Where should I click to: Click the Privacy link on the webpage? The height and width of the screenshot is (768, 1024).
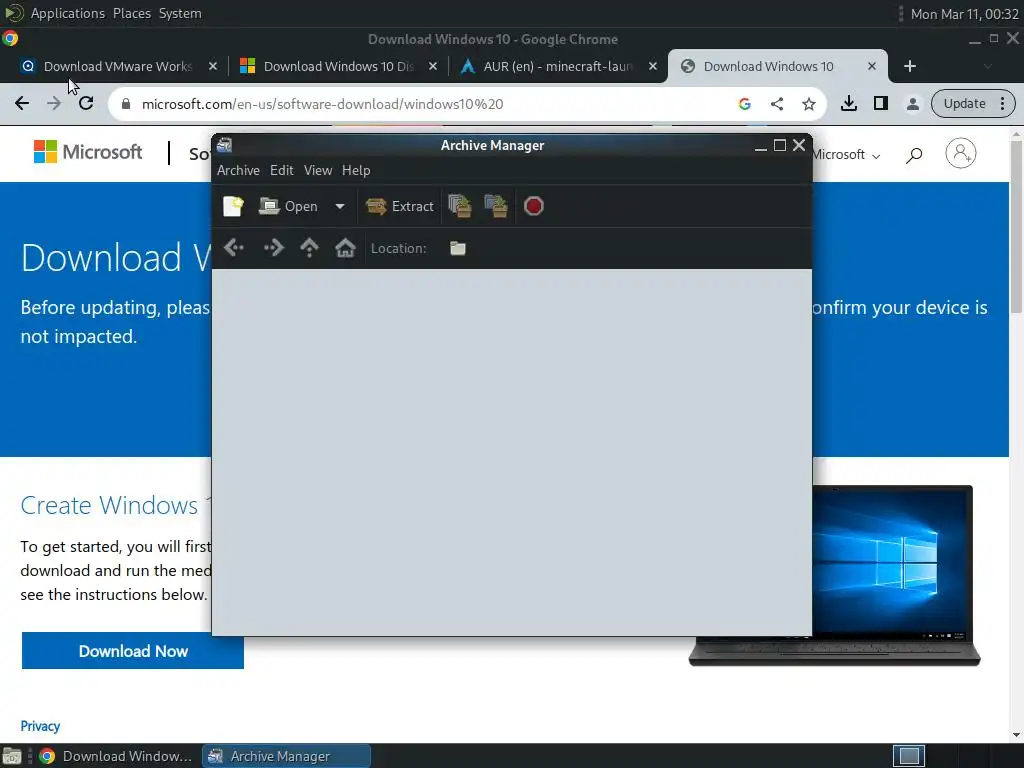coord(40,726)
